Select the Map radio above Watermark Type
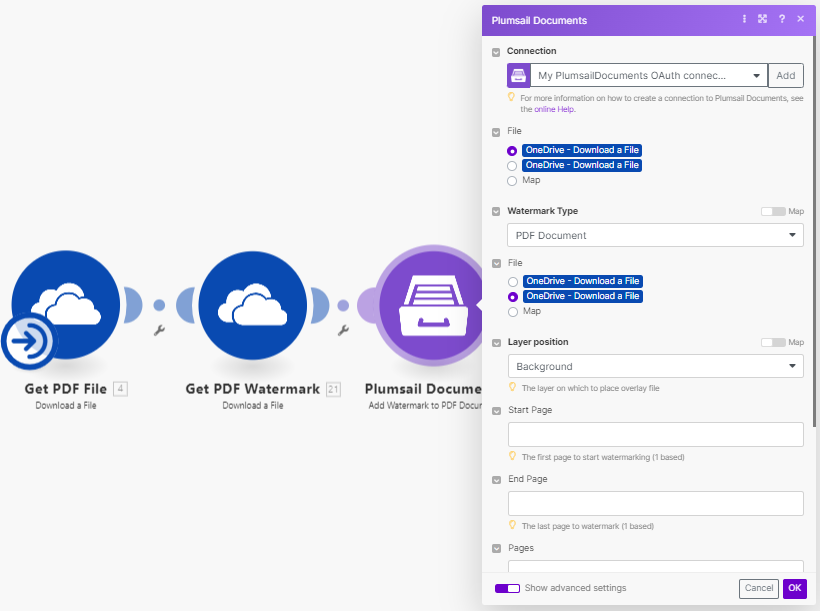The width and height of the screenshot is (820, 611). coord(512,181)
